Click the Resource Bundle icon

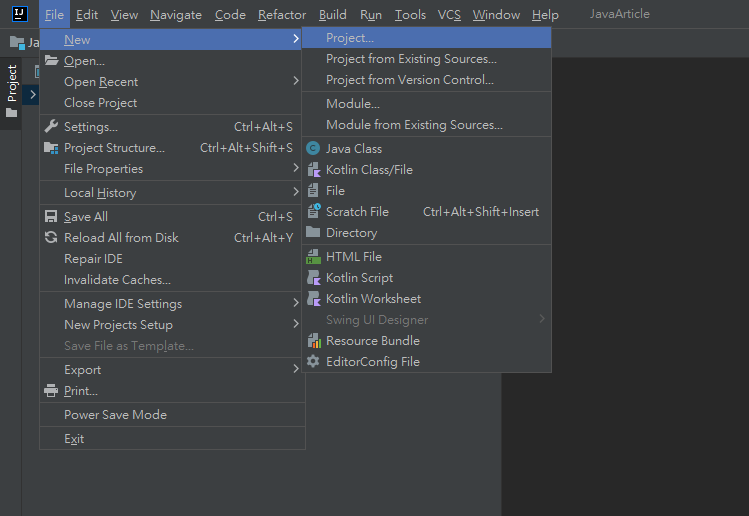pos(314,341)
